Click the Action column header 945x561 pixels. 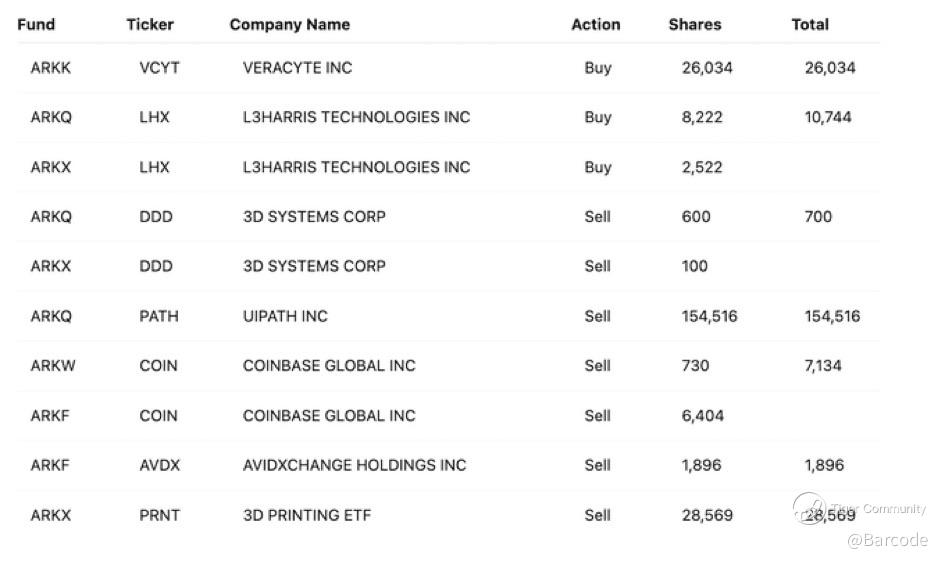(595, 24)
